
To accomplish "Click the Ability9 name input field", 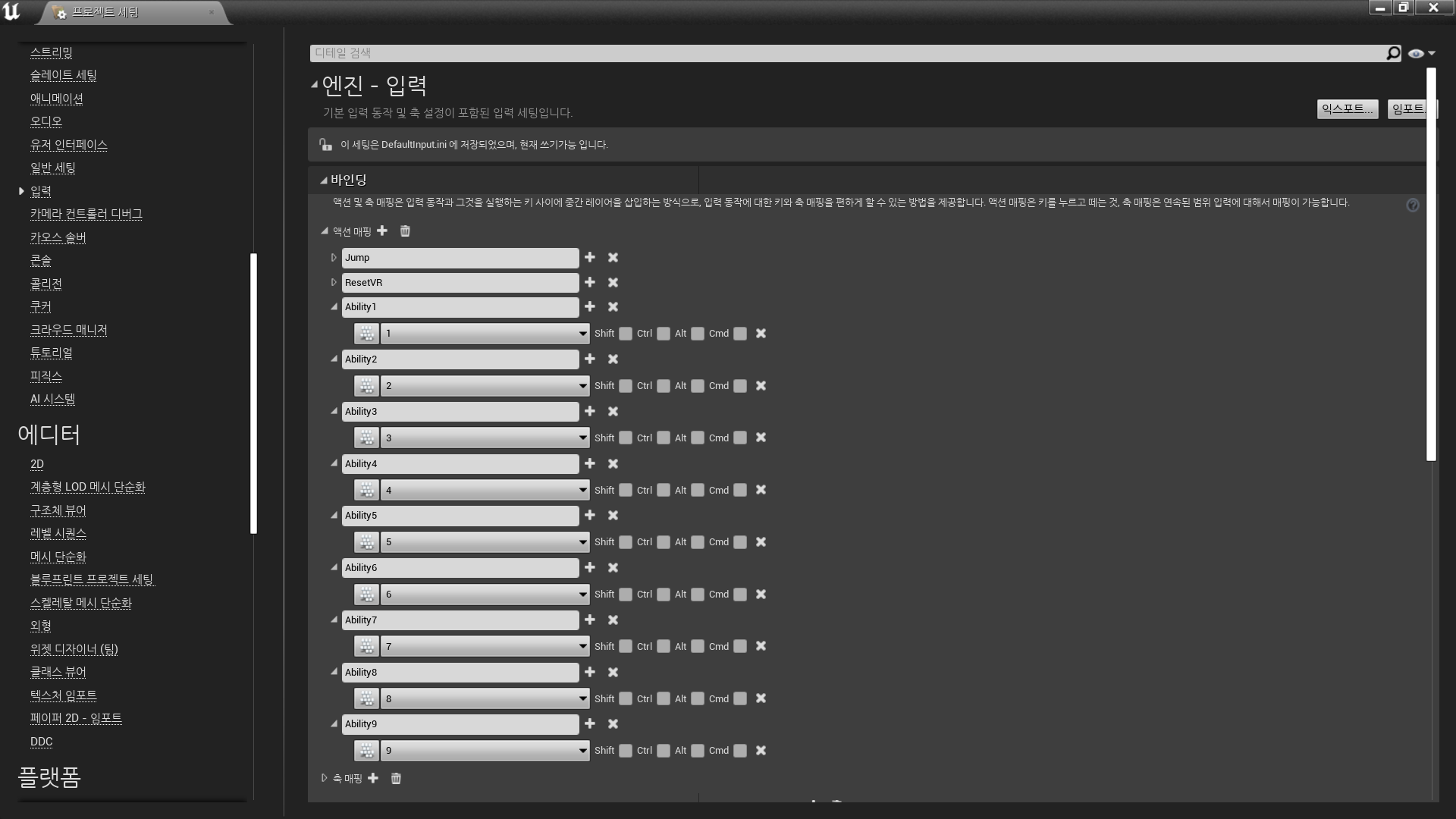I will tap(460, 724).
